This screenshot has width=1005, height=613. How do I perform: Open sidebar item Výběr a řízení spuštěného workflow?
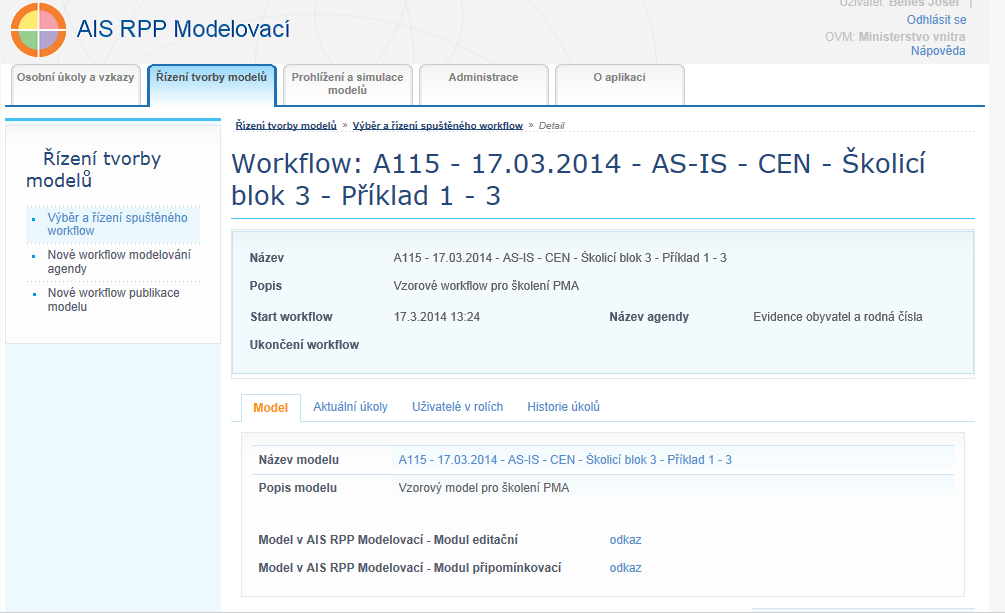click(117, 224)
